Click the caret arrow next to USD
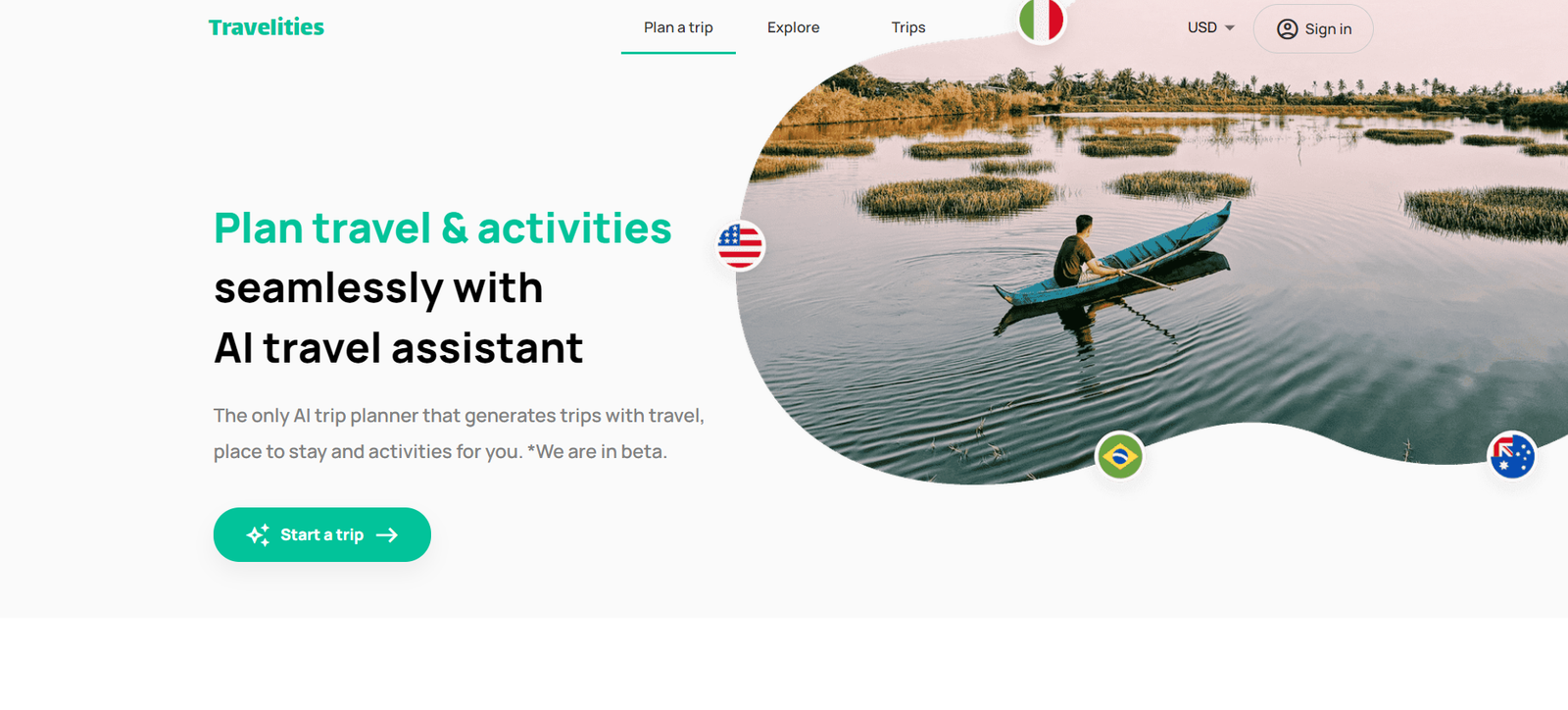Viewport: 1568px width, 710px height. pyautogui.click(x=1229, y=27)
